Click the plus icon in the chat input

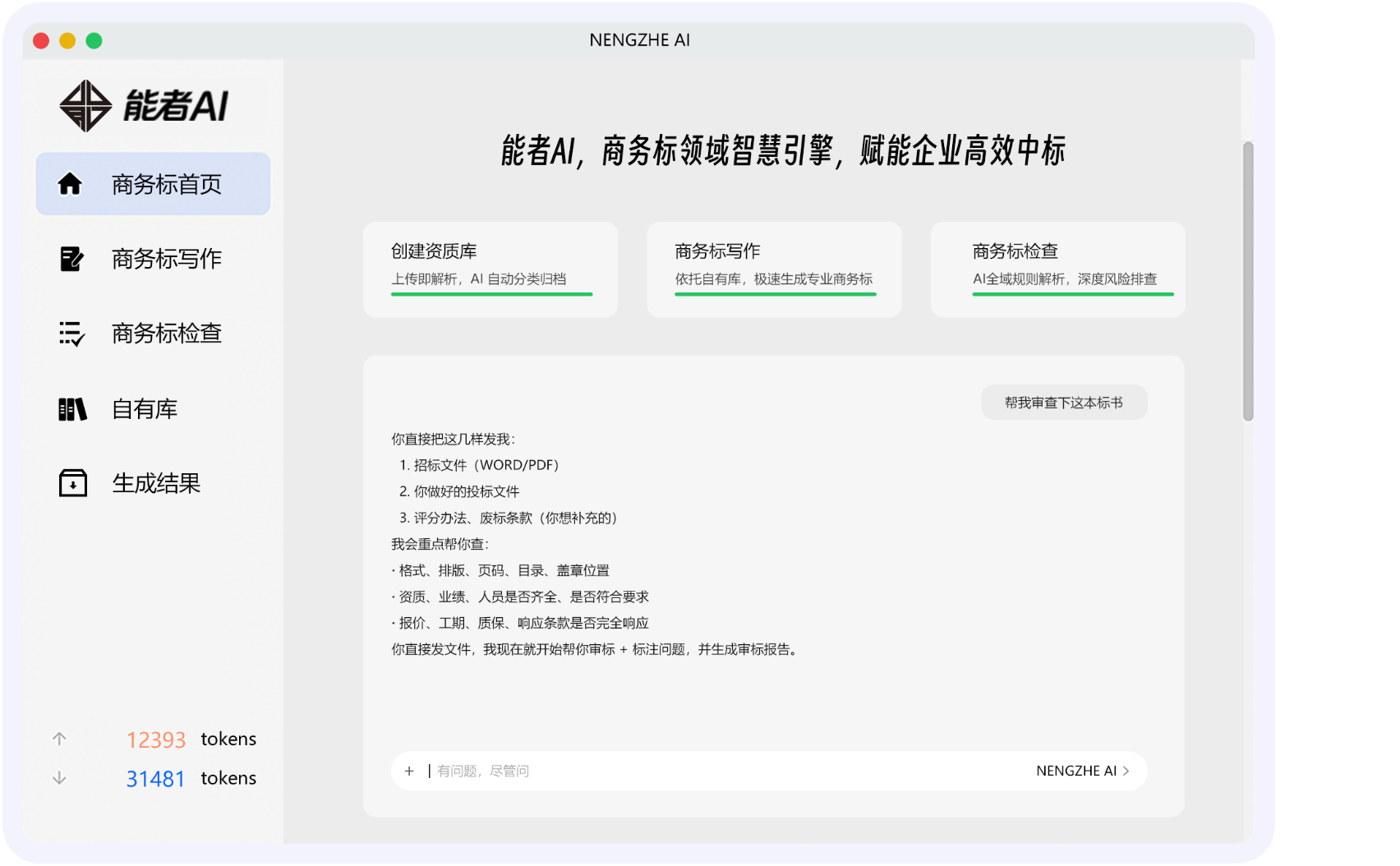(x=409, y=771)
